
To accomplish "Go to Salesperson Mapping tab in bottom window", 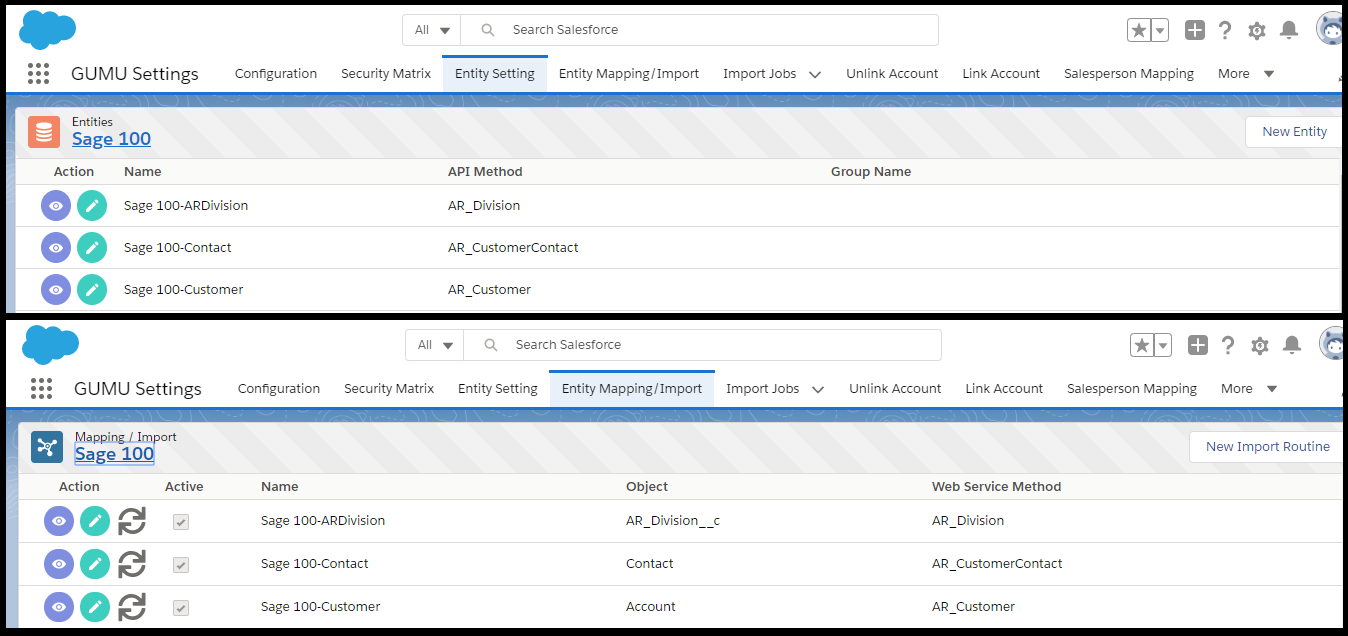I will [x=1132, y=389].
